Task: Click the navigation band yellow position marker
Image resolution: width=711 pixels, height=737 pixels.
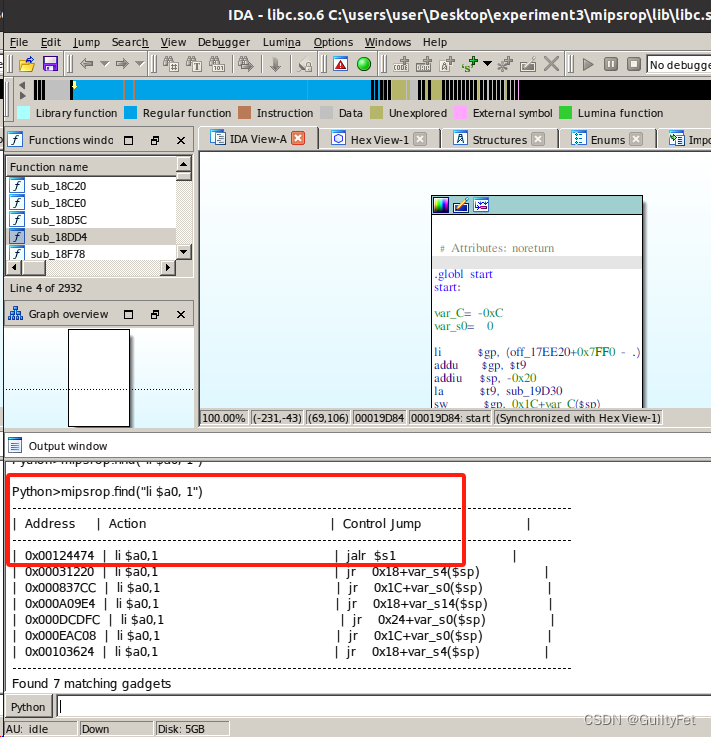Action: (74, 86)
